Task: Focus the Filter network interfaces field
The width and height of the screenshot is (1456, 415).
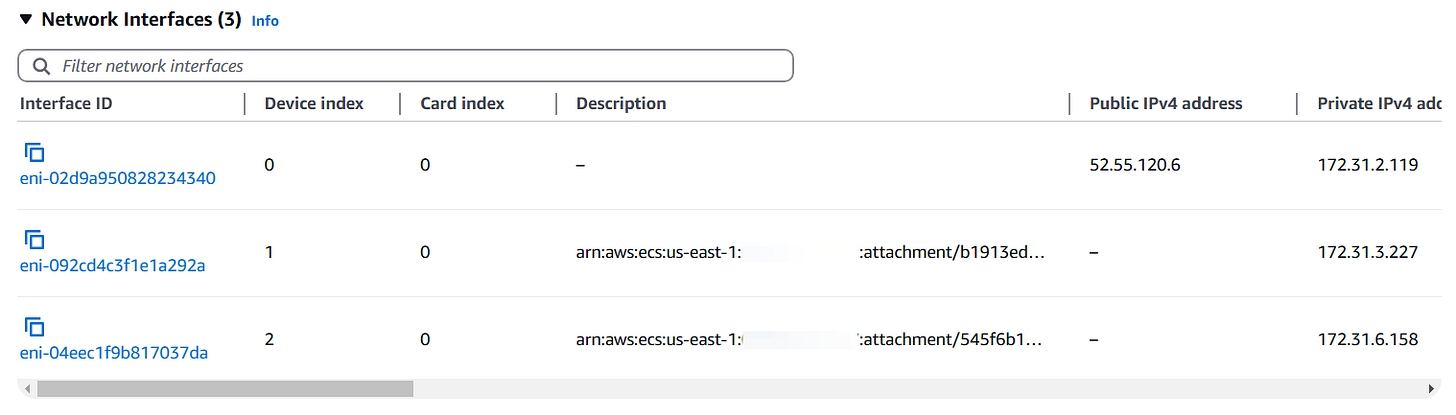Action: pyautogui.click(x=405, y=66)
